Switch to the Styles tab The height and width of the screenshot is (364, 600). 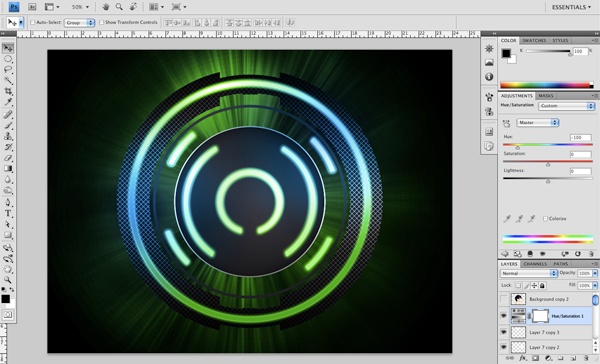tap(560, 41)
